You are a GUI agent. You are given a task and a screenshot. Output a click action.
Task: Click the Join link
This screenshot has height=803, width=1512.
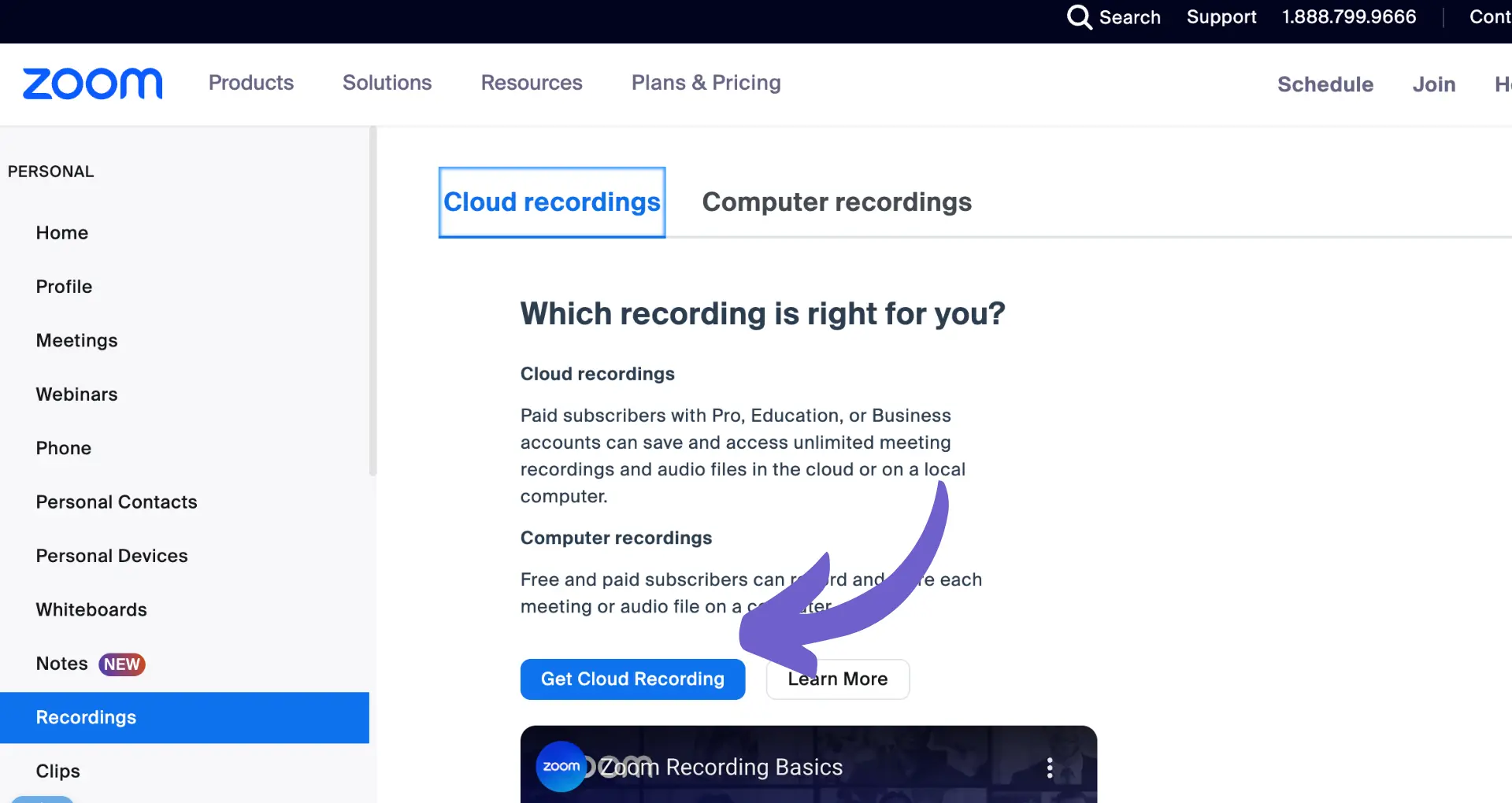point(1434,84)
